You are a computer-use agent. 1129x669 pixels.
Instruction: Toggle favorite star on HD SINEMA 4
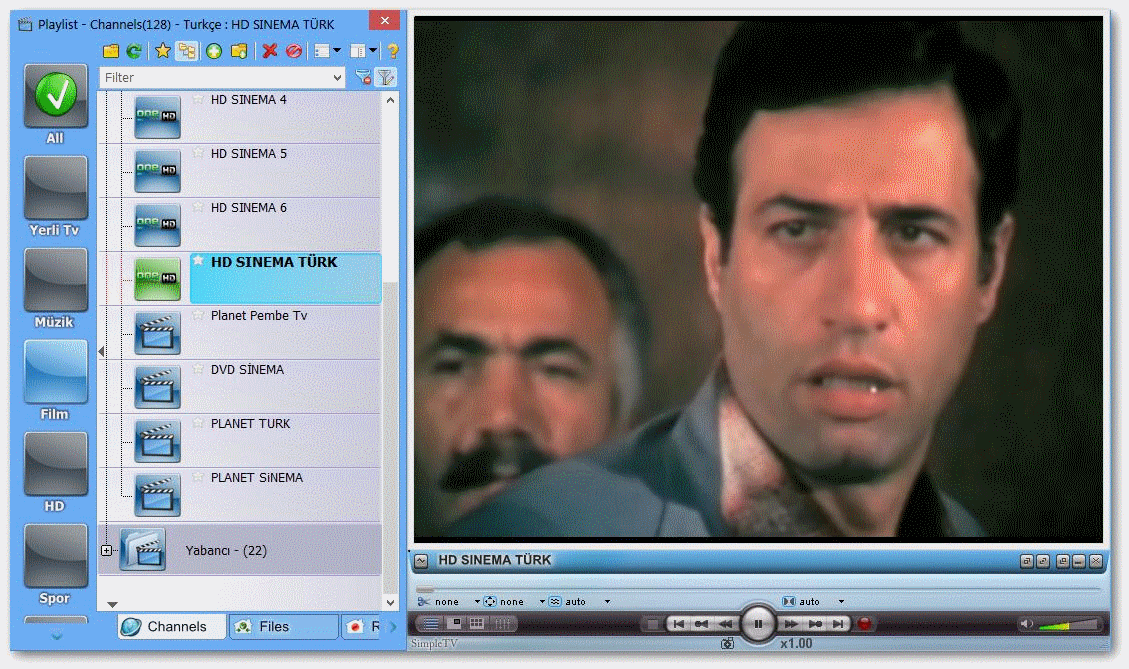point(198,99)
